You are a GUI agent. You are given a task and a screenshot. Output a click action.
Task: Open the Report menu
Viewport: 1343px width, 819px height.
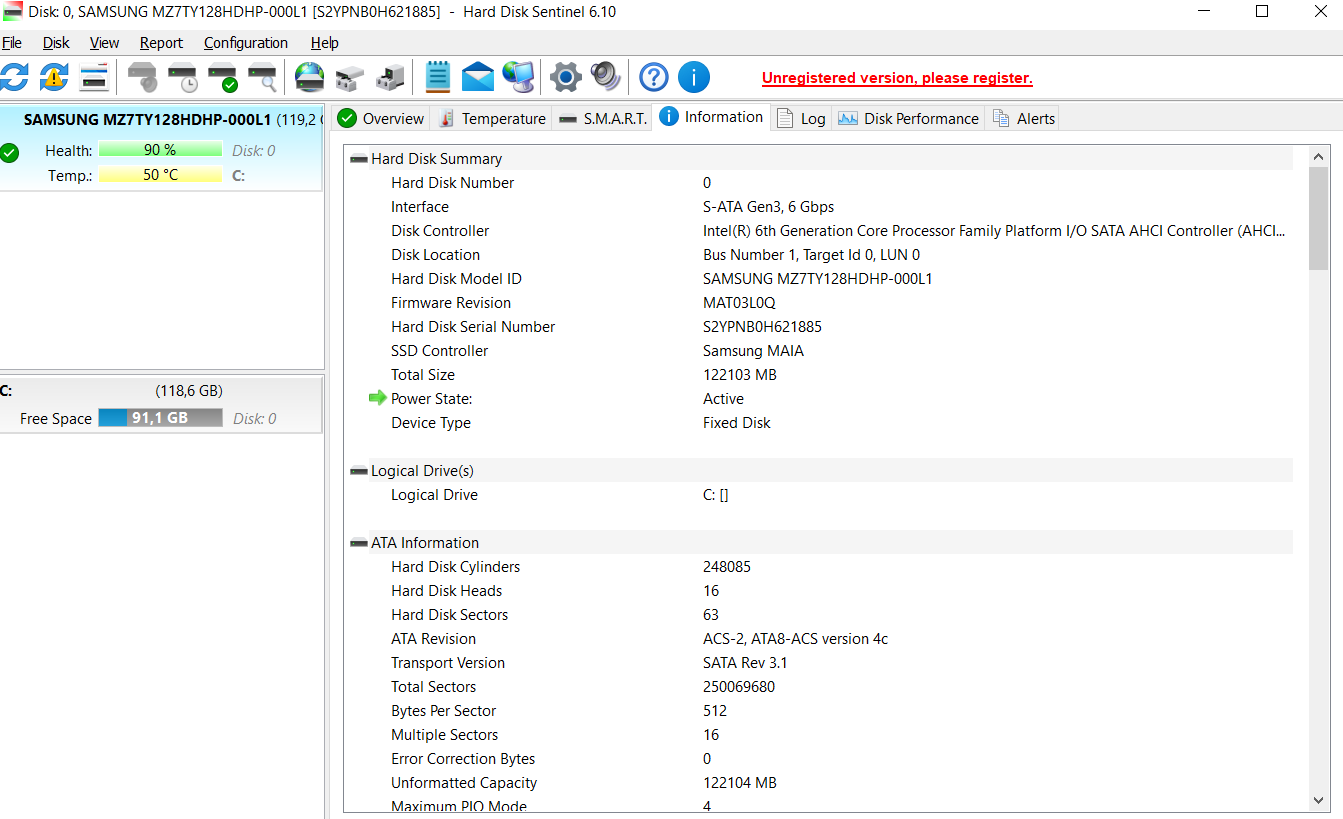(x=161, y=43)
